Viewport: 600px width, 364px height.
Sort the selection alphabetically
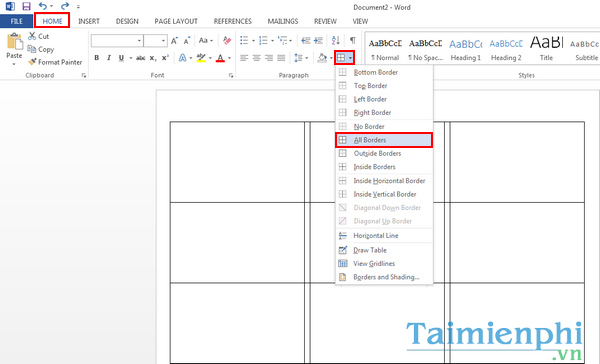pos(336,41)
